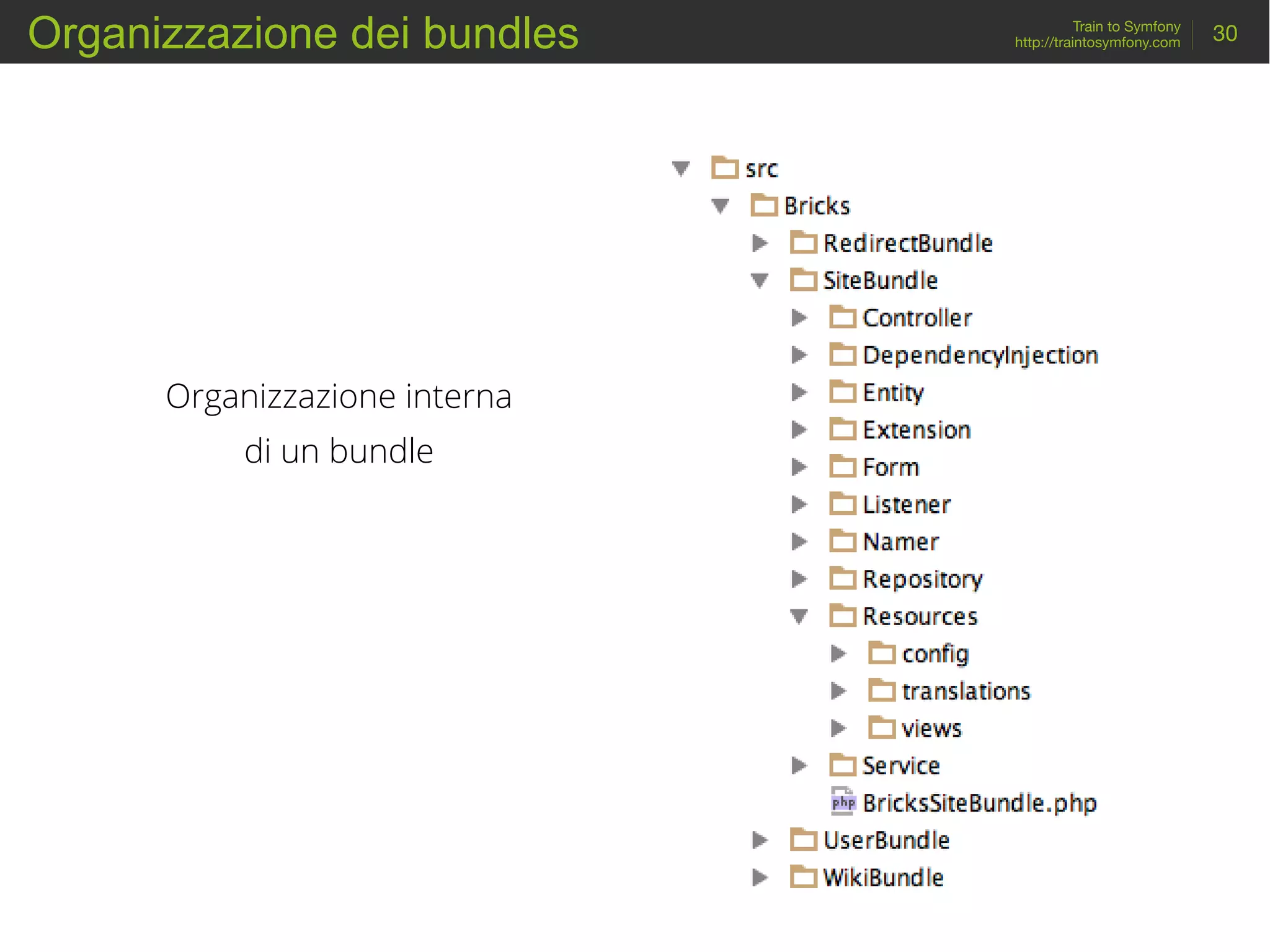Viewport: 1270px width, 952px height.
Task: Click the Controller folder icon
Action: [x=843, y=316]
